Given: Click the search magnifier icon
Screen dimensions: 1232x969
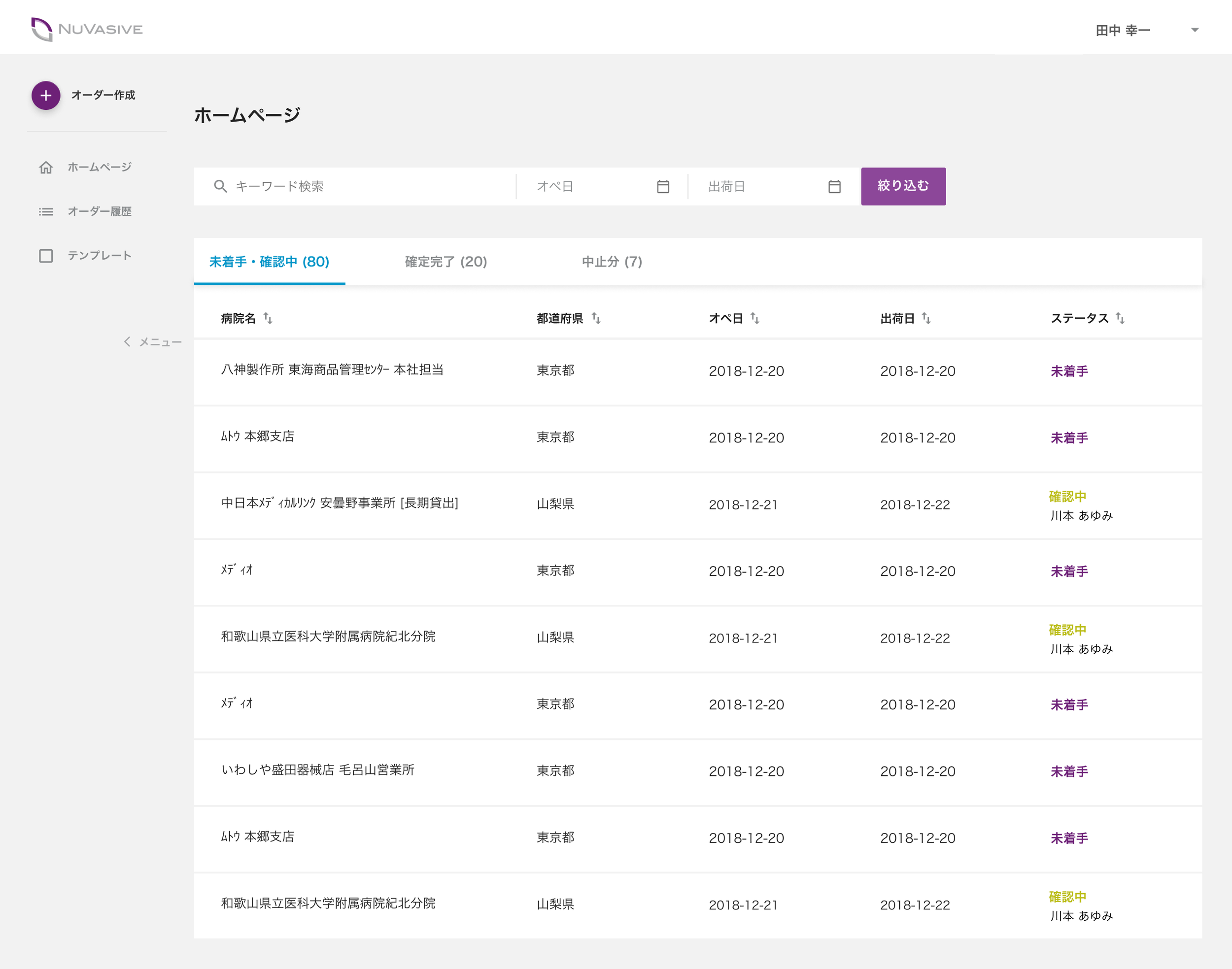Looking at the screenshot, I should point(220,186).
